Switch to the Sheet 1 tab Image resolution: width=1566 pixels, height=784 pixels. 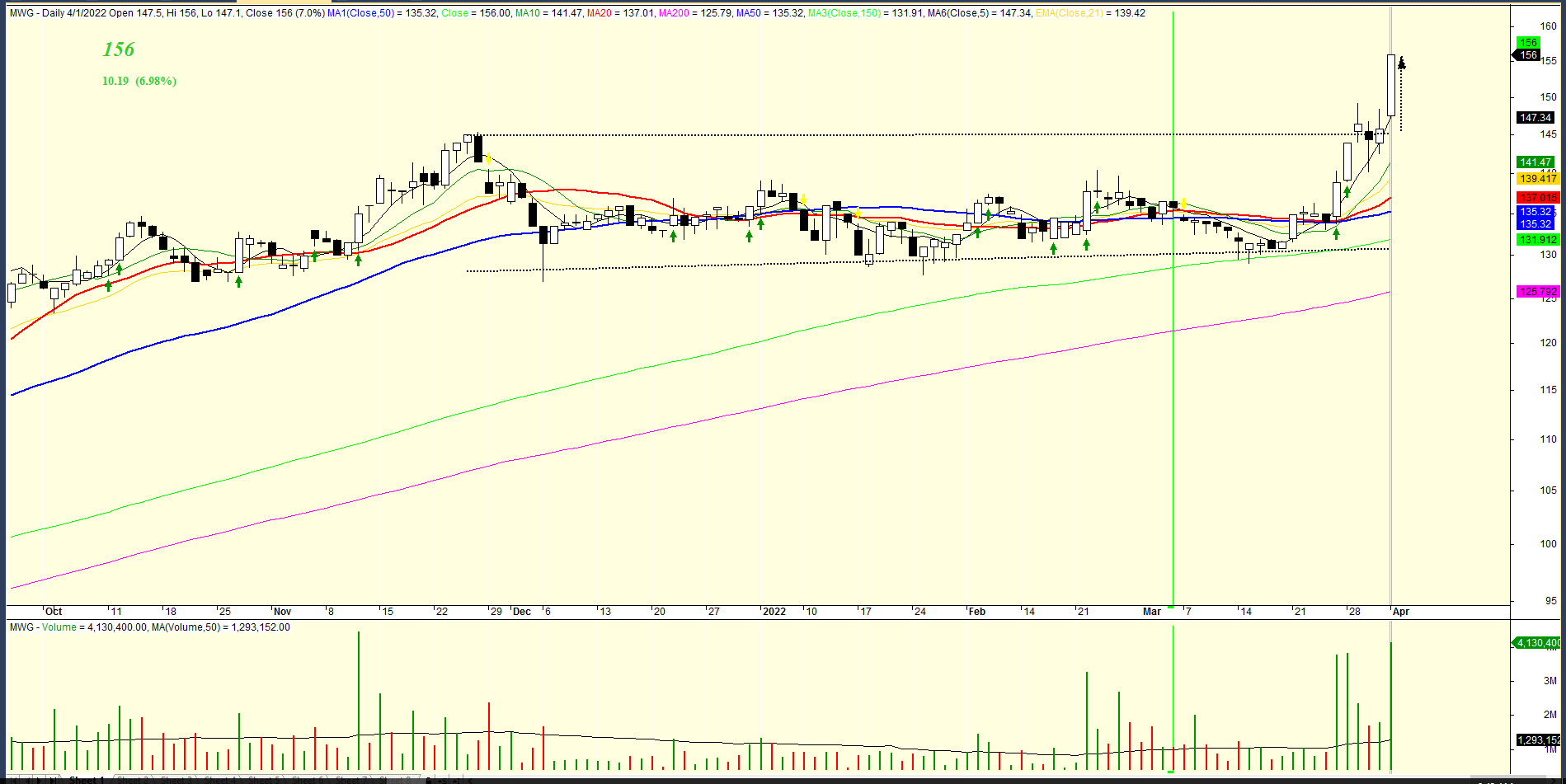(x=87, y=779)
